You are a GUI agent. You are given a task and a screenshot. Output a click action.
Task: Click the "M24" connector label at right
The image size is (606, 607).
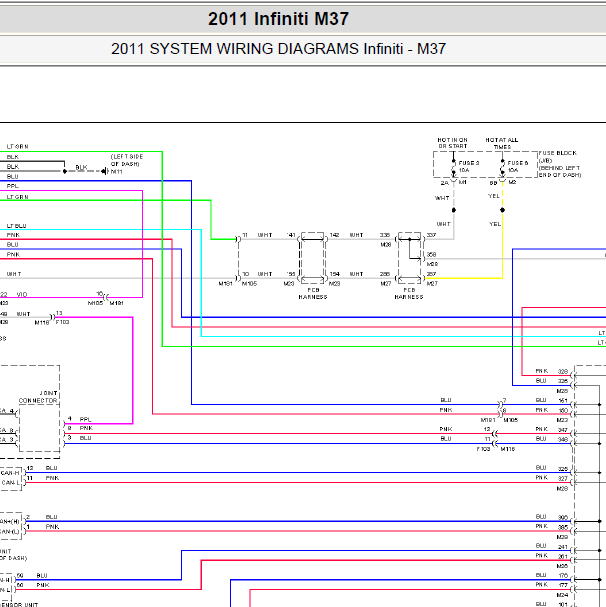coord(562,595)
